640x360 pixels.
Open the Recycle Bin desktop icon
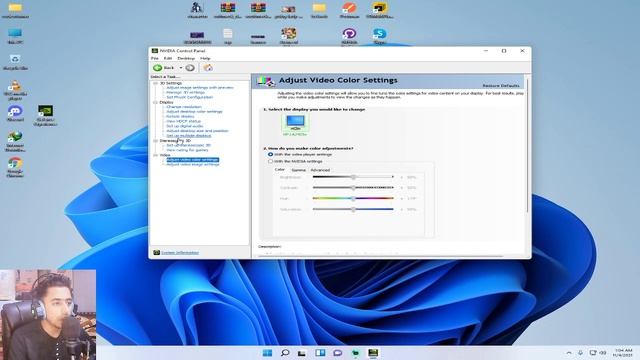[x=15, y=60]
